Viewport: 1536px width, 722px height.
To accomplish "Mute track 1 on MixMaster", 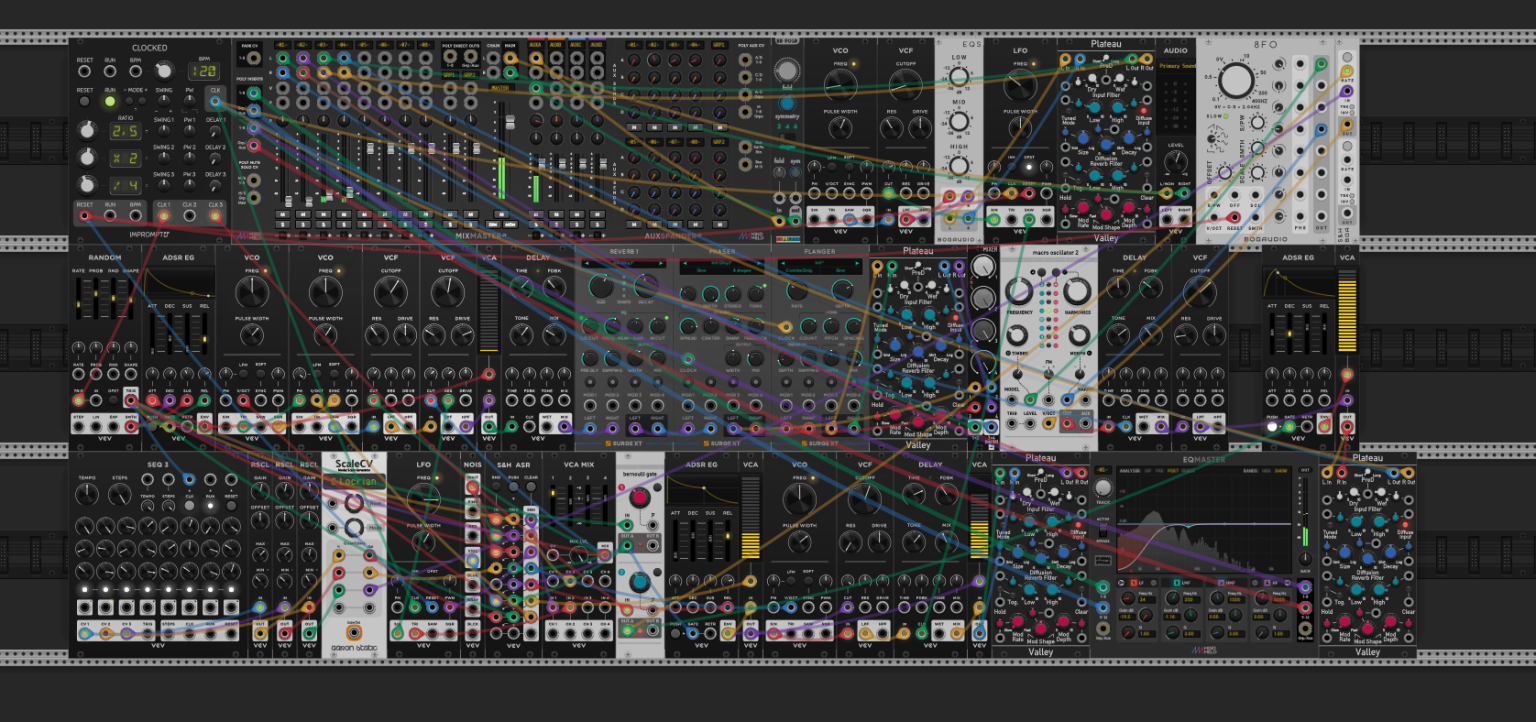I will point(283,214).
